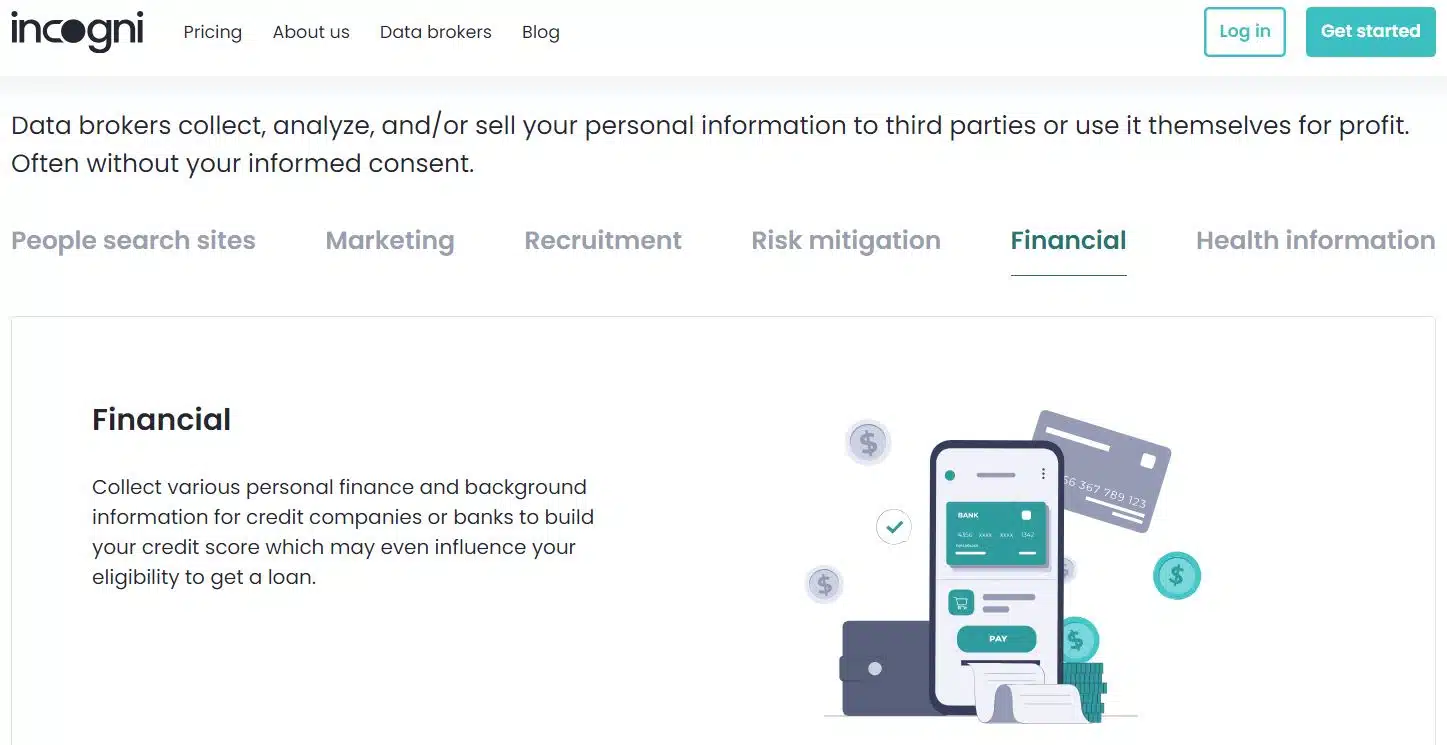Select the Health information tab

(1315, 241)
